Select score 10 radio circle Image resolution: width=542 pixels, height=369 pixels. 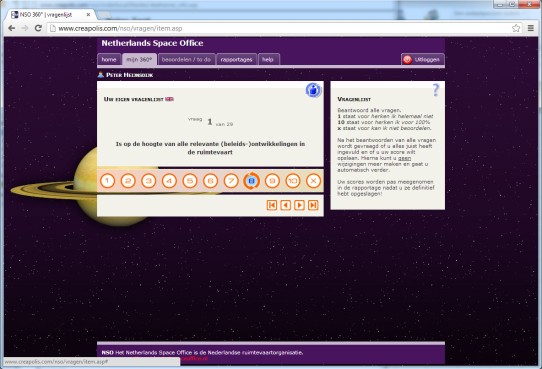tap(293, 181)
